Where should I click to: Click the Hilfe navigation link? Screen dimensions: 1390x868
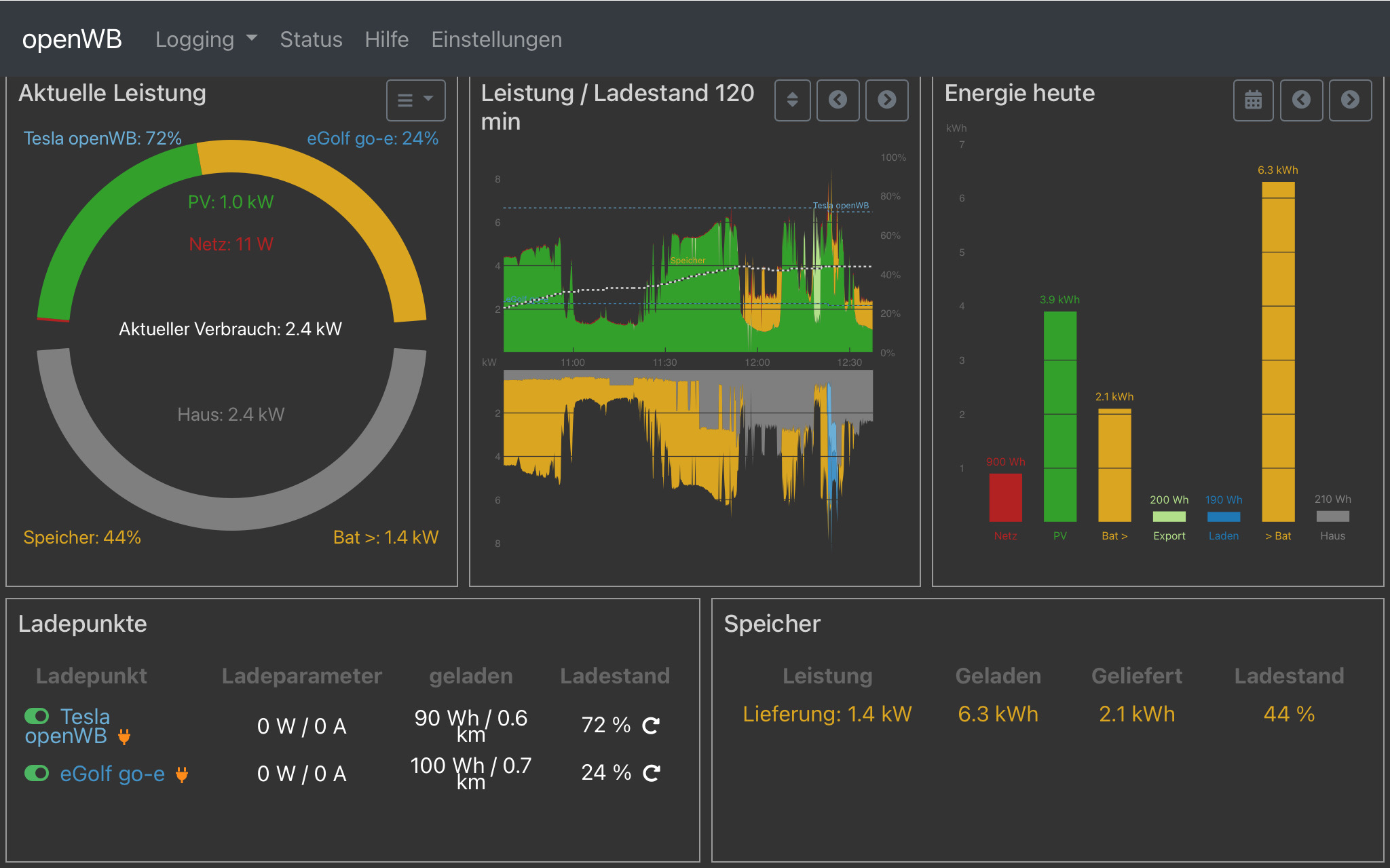[386, 39]
